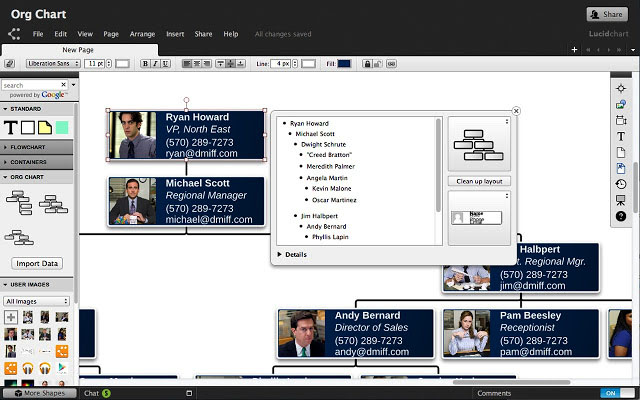Screen dimensions: 640x400
Task: Open the Arrange menu
Action: pyautogui.click(x=142, y=34)
